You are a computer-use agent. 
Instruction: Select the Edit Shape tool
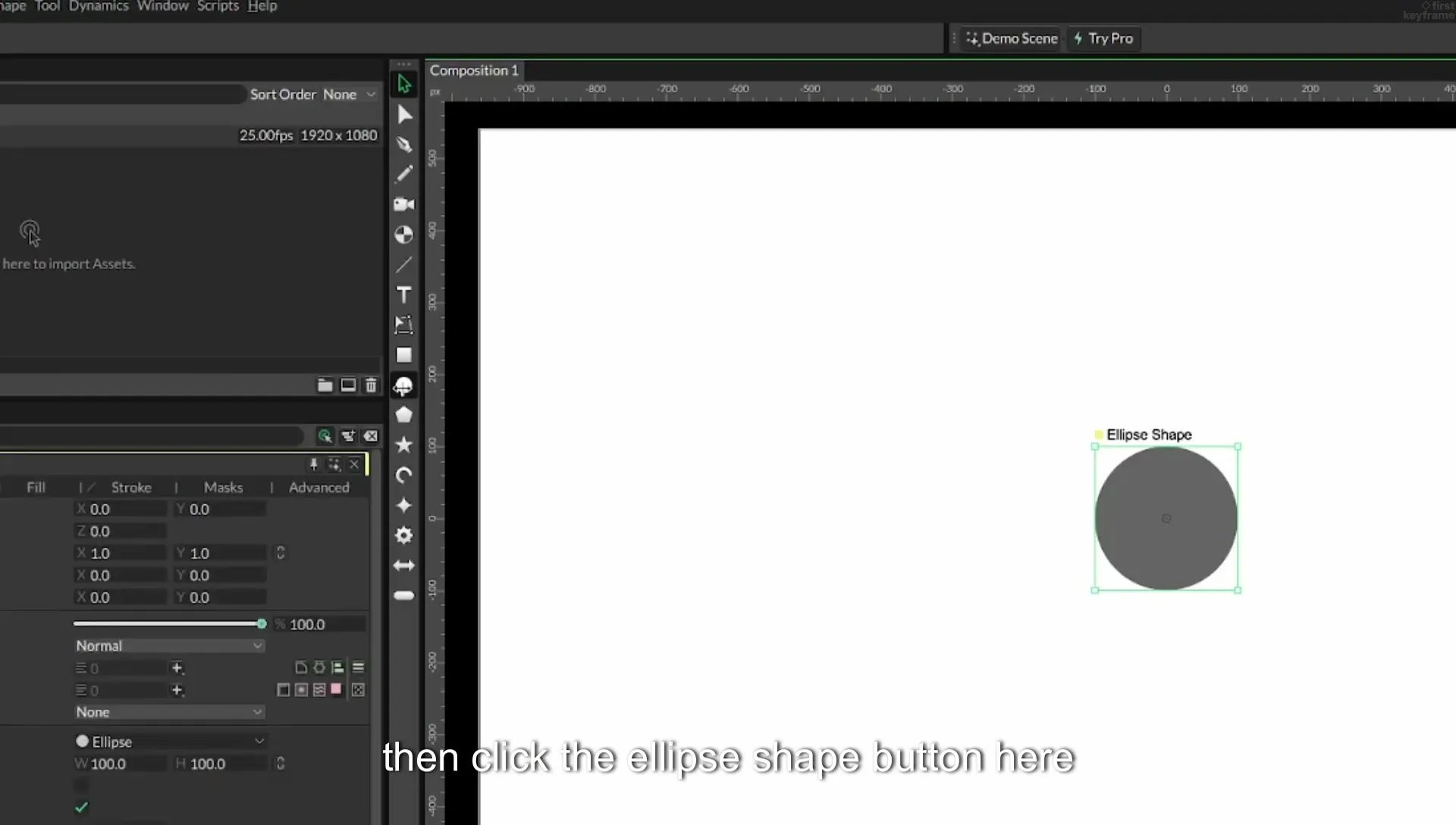(404, 114)
